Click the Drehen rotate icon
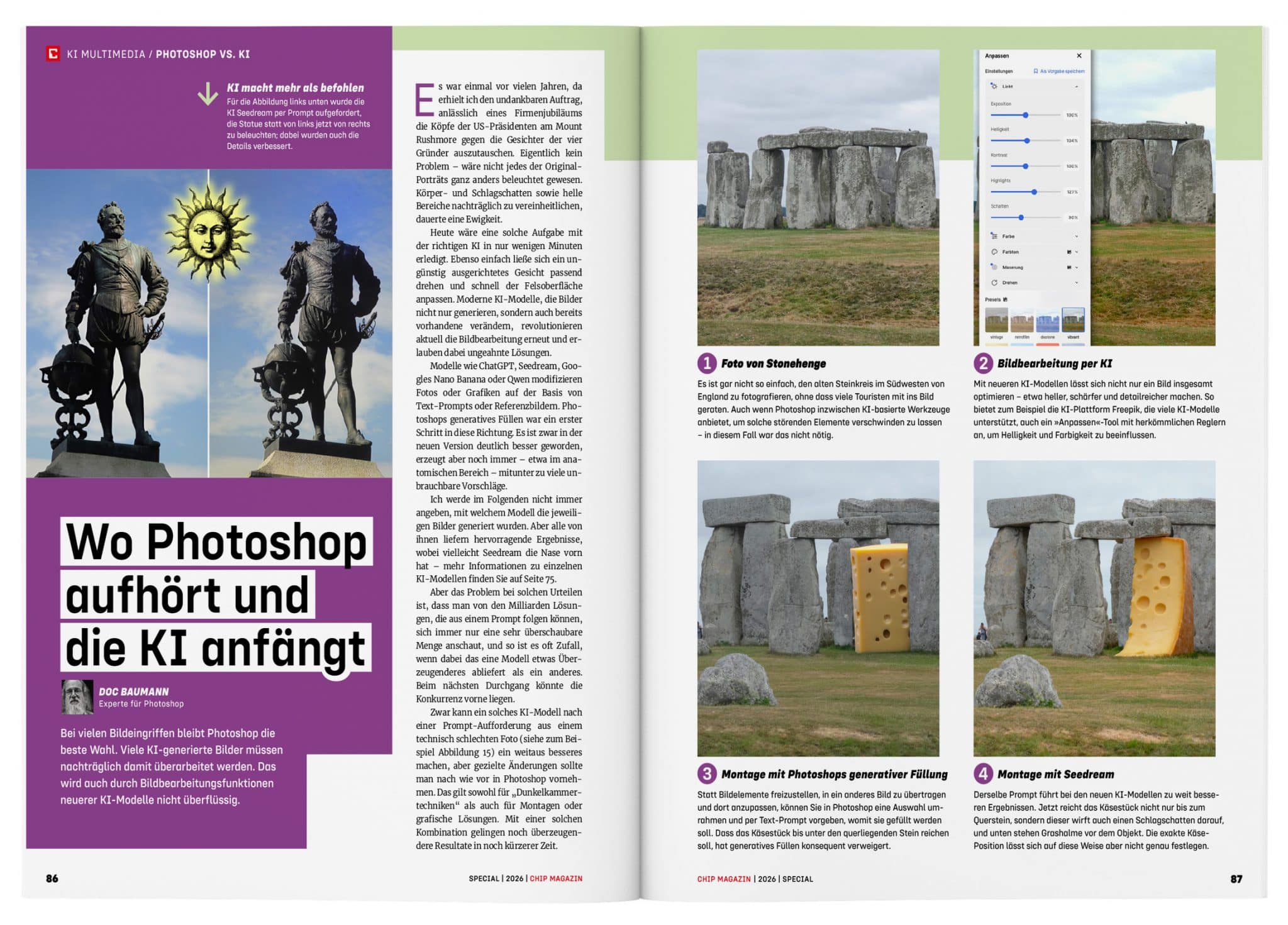The width and height of the screenshot is (1288, 925). [x=994, y=283]
